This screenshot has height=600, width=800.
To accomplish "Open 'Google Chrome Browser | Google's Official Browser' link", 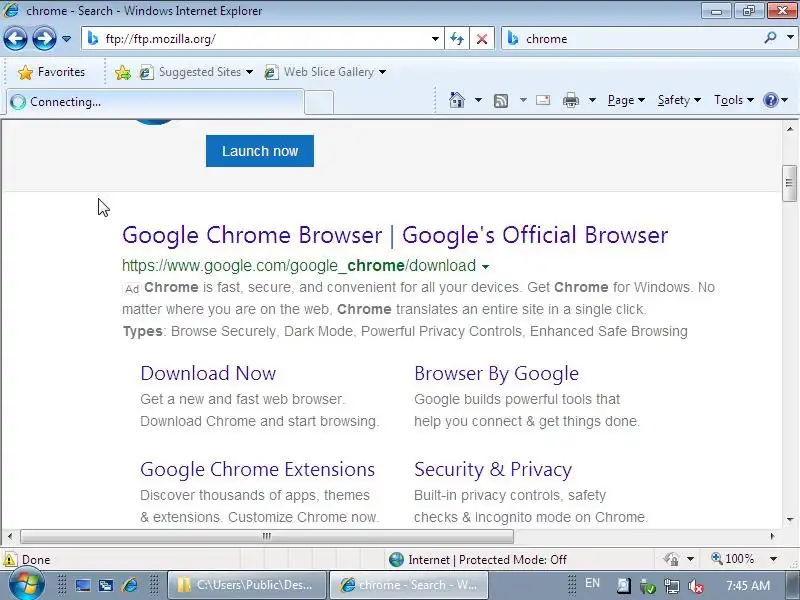I will pyautogui.click(x=395, y=235).
